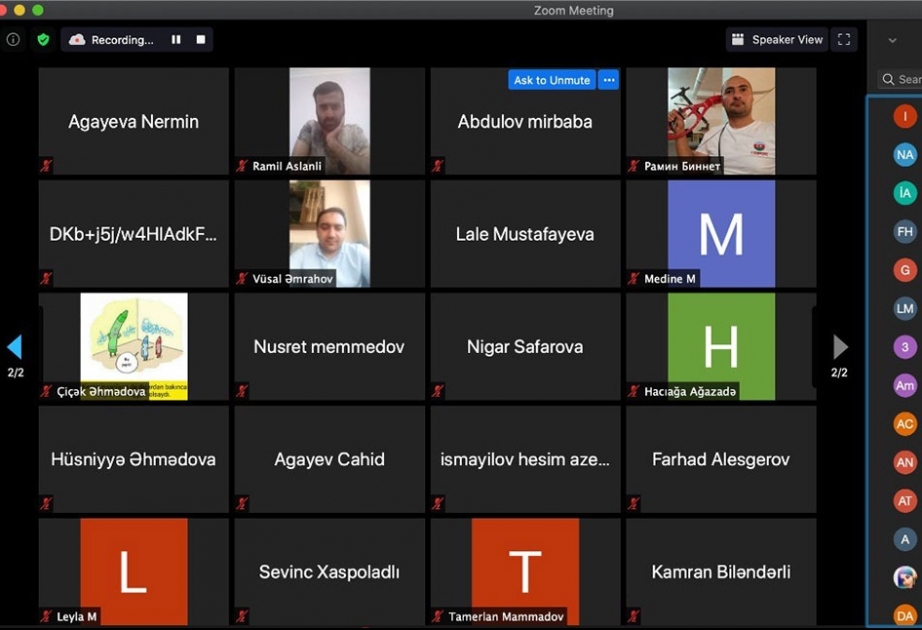Click the Agayeva Nermin name tile
The height and width of the screenshot is (630, 922).
[x=133, y=121]
